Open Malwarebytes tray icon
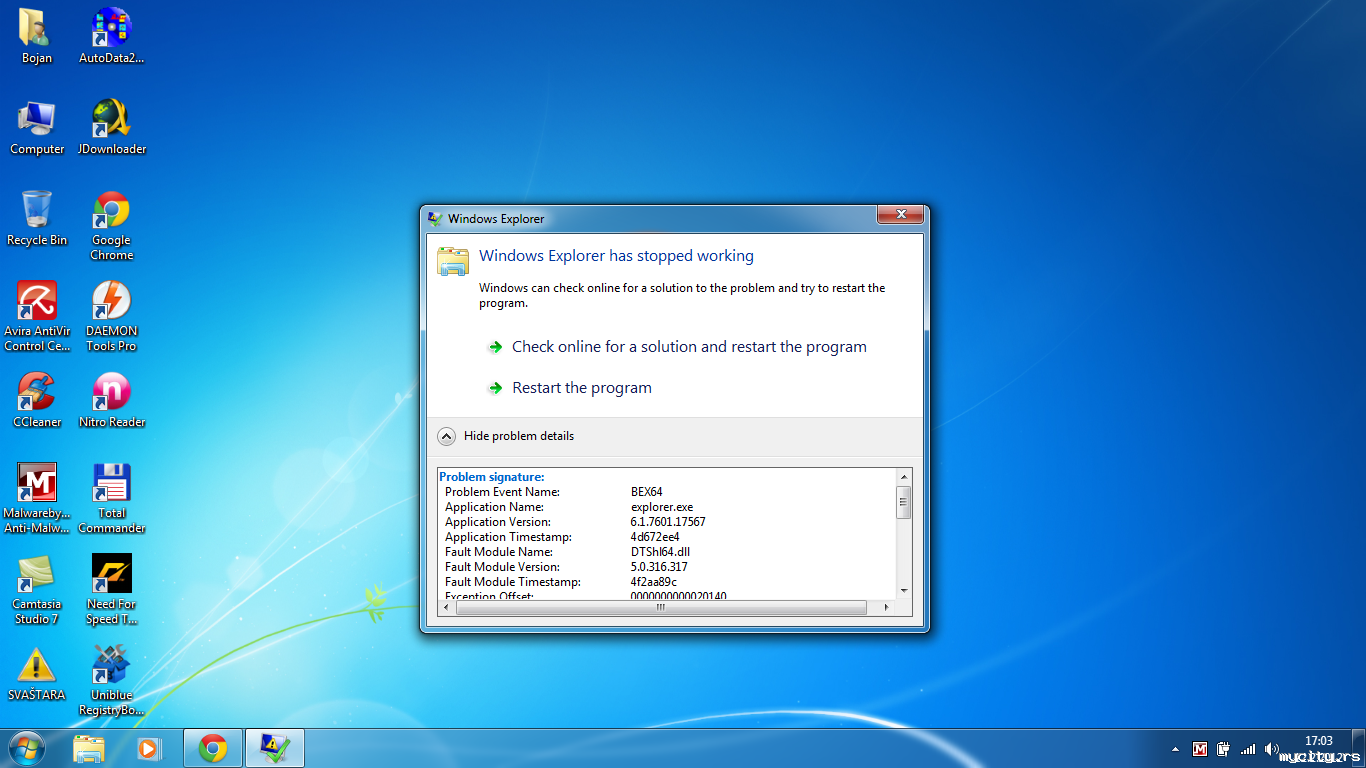 [x=1200, y=748]
